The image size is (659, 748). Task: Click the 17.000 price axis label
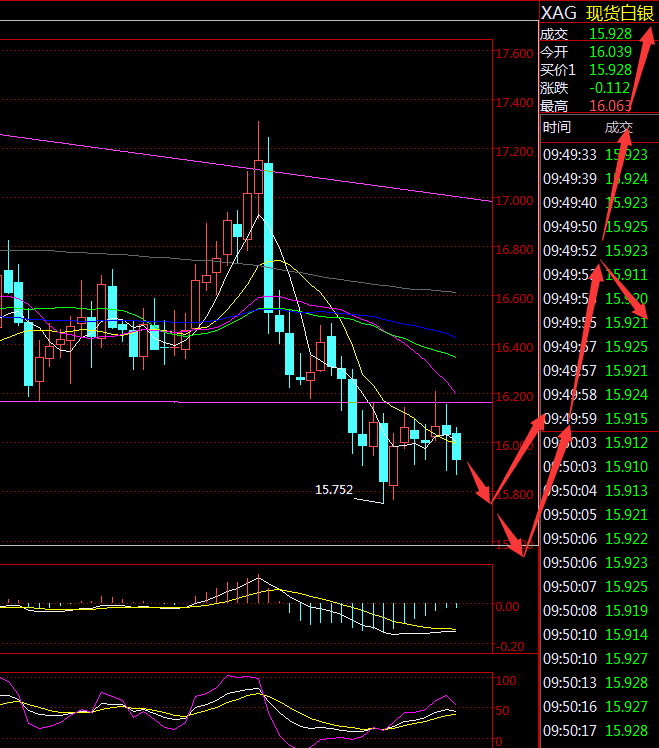514,200
